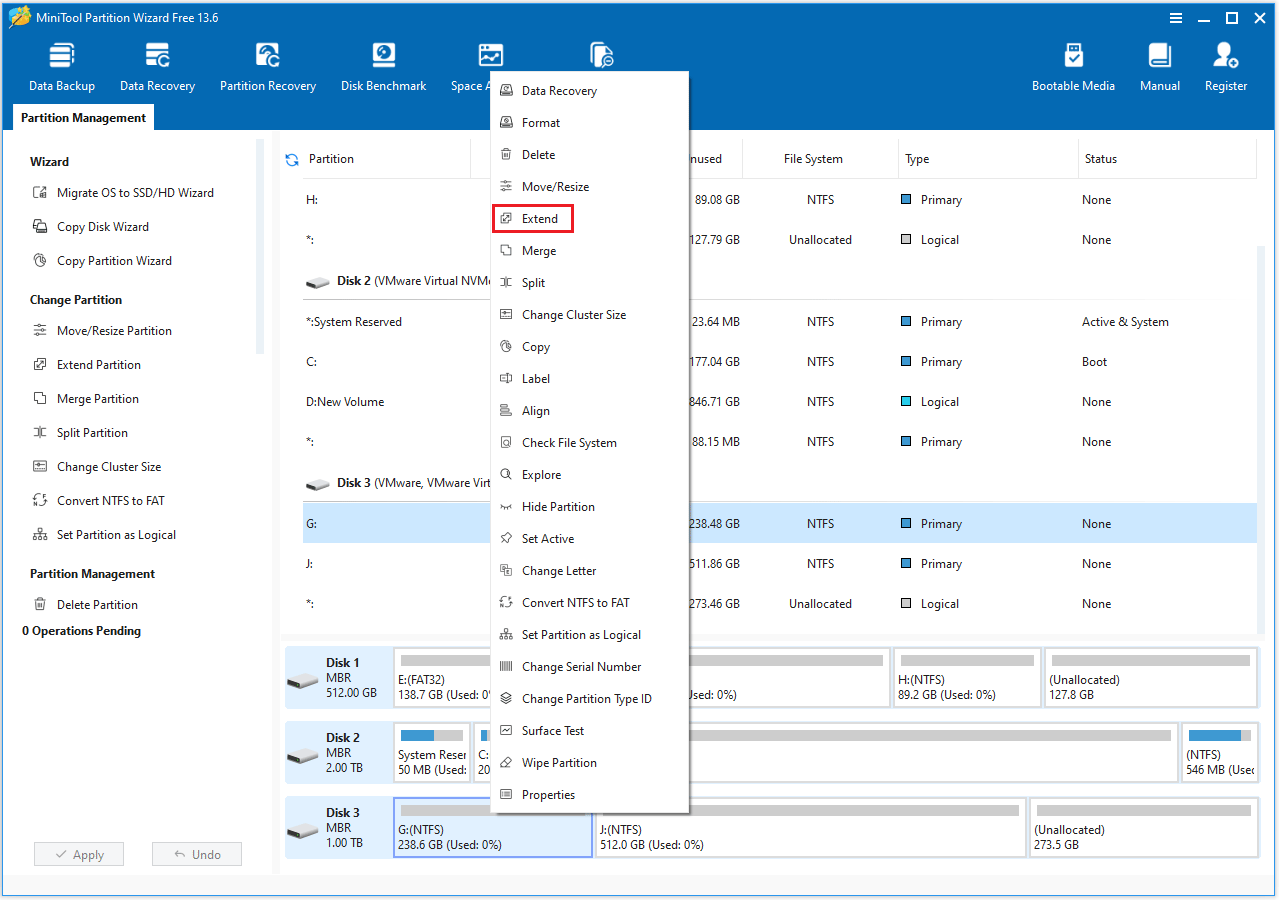Switch to the Partition Management tab
Viewport: 1281px width, 900px height.
coord(83,117)
